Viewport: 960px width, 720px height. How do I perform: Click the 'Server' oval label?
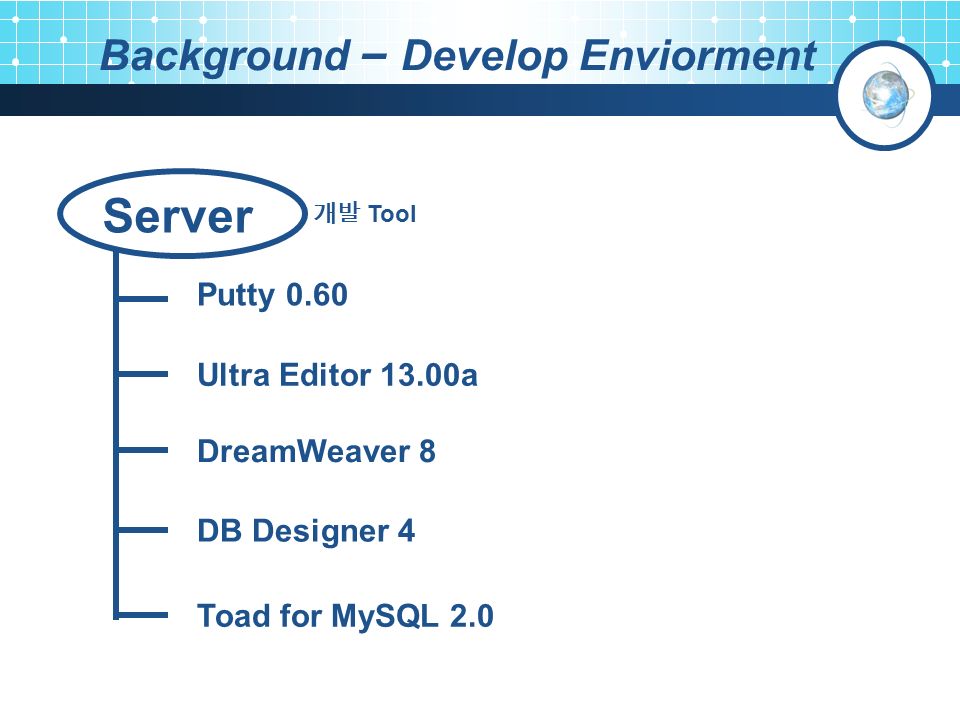point(182,214)
